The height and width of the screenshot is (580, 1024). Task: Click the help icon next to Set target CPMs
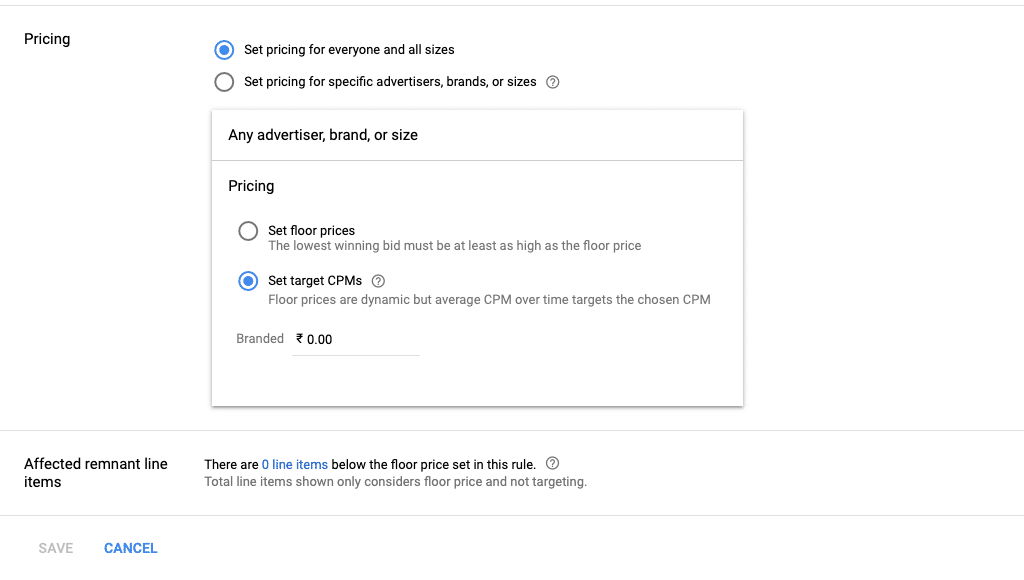pyautogui.click(x=378, y=281)
